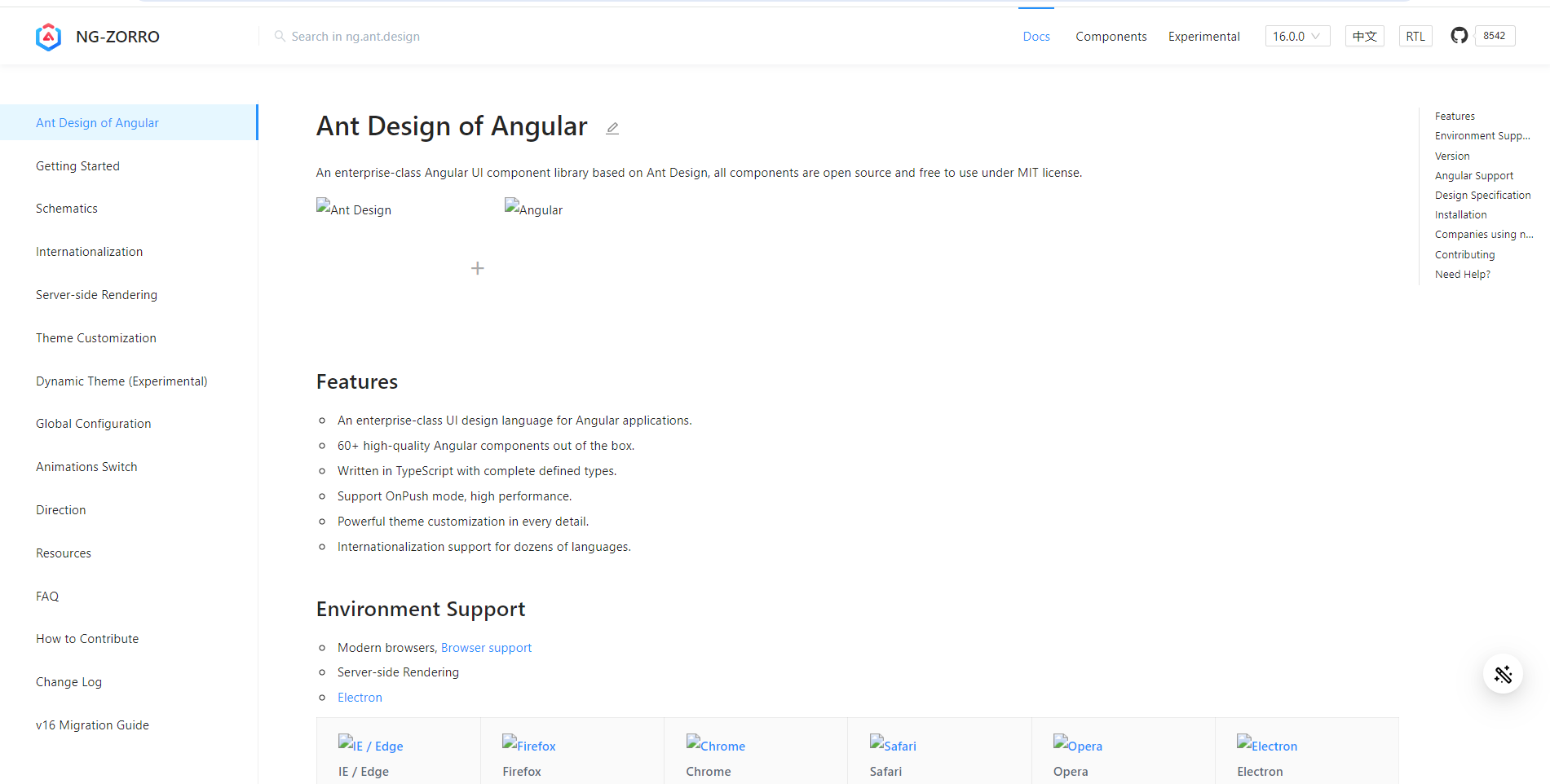1550x784 pixels.
Task: Click the search magnifier icon
Action: pyautogui.click(x=280, y=36)
